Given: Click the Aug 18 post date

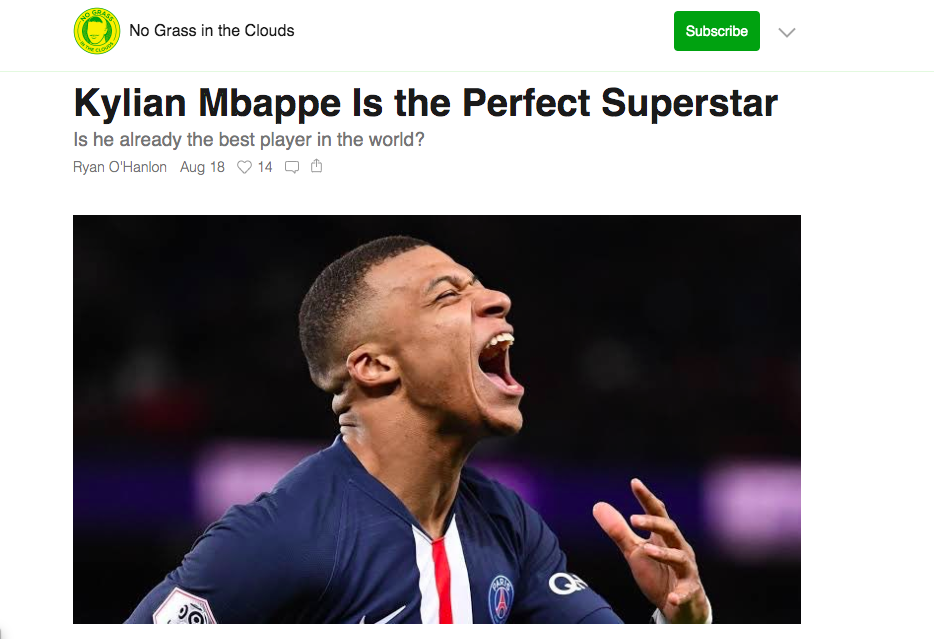Looking at the screenshot, I should click(202, 167).
